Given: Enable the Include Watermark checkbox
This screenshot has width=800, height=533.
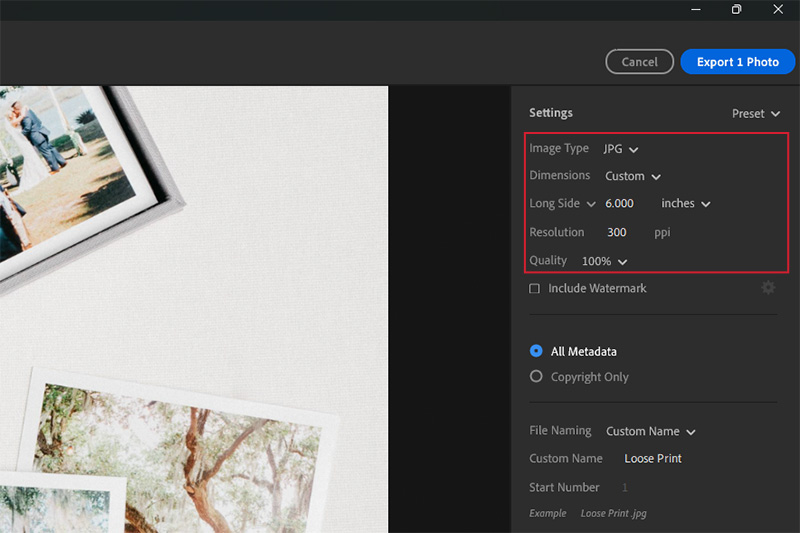Looking at the screenshot, I should point(535,289).
